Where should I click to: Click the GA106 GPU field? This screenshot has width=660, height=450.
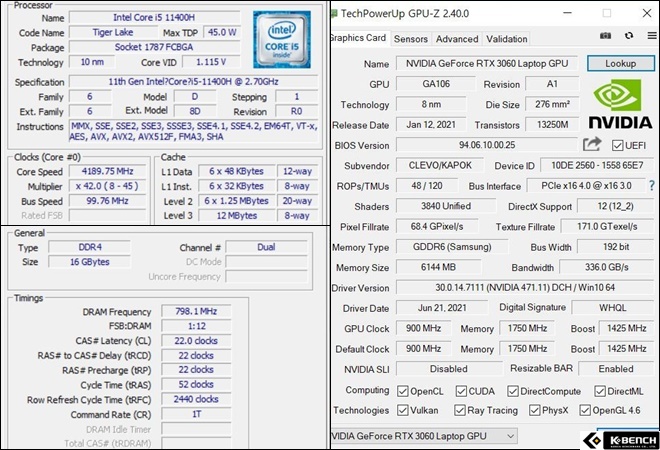436,84
